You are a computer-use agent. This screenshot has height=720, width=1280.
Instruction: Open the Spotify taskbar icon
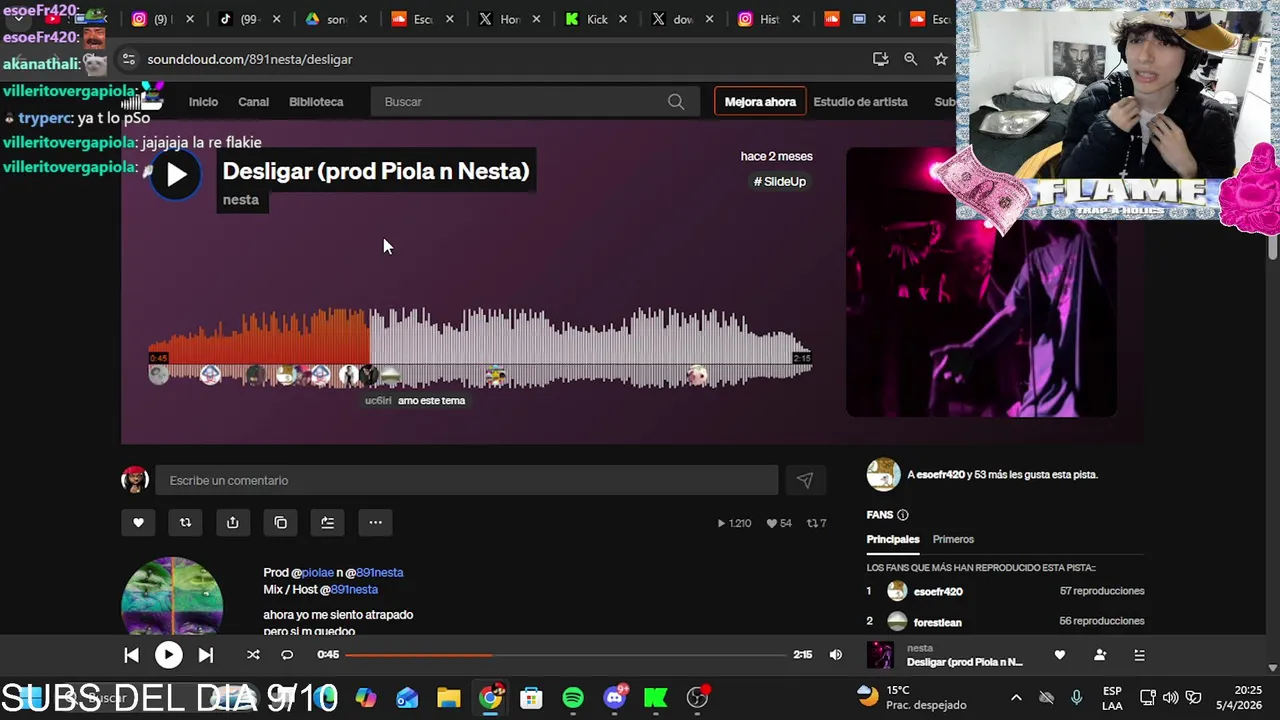point(573,698)
